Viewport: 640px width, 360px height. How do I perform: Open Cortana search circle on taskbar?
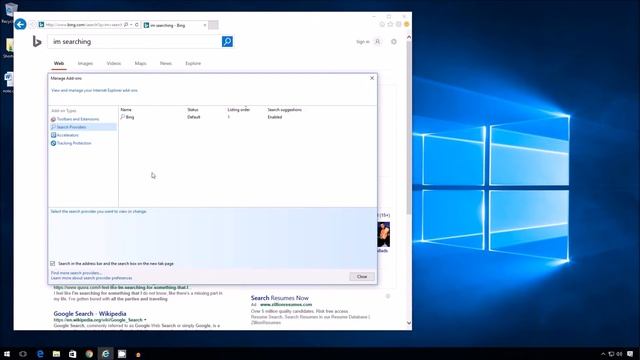tap(23, 354)
